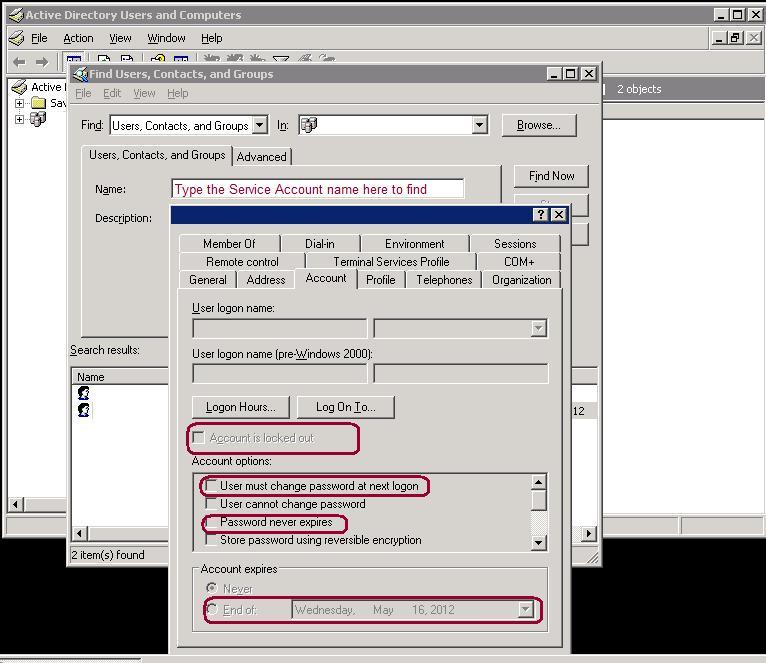Screen dimensions: 766x663
Task: Click the help question mark button in dialog
Action: 541,215
